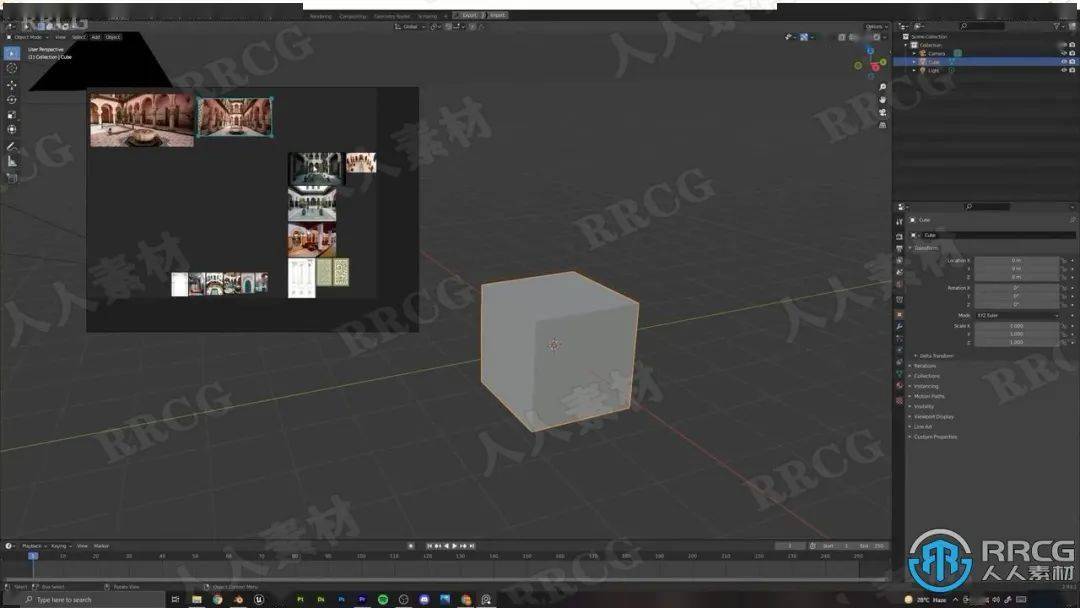The image size is (1080, 608).
Task: Hide the Collection in the outliner
Action: (1064, 45)
